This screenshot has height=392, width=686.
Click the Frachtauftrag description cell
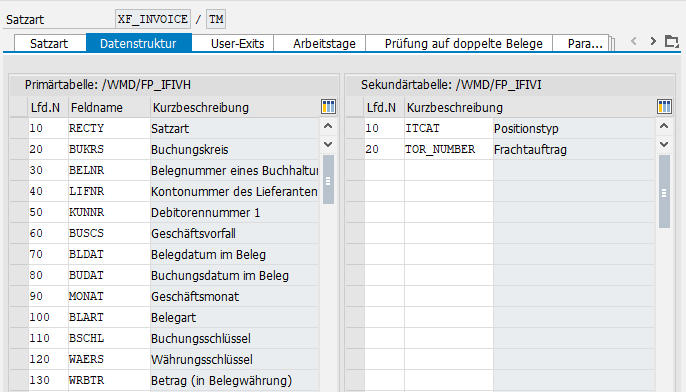[x=574, y=149]
